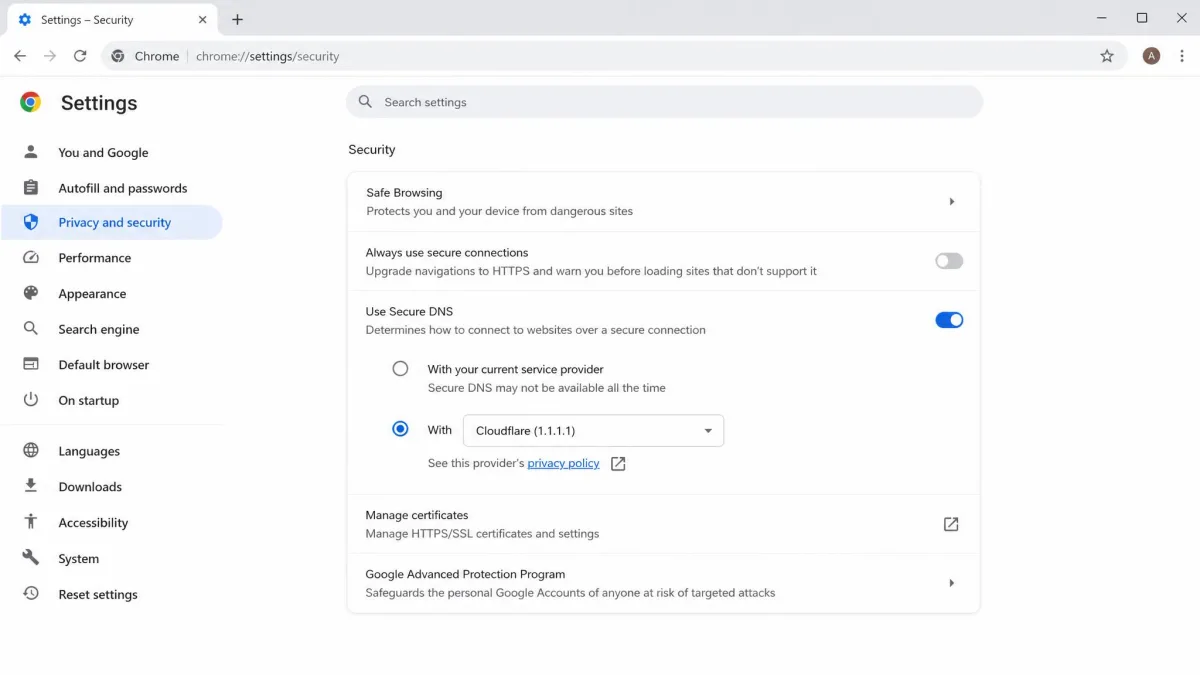Go to Performance settings

(95, 258)
